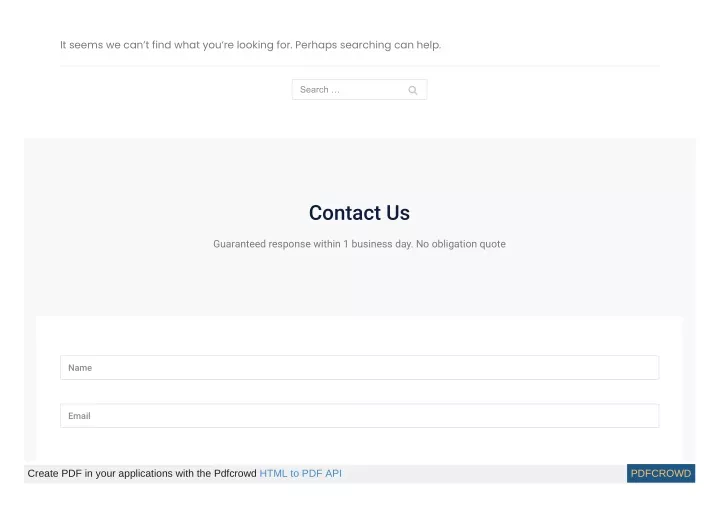Click the 'Perhaps searching can help' sentence
720x509 pixels.
click(368, 45)
